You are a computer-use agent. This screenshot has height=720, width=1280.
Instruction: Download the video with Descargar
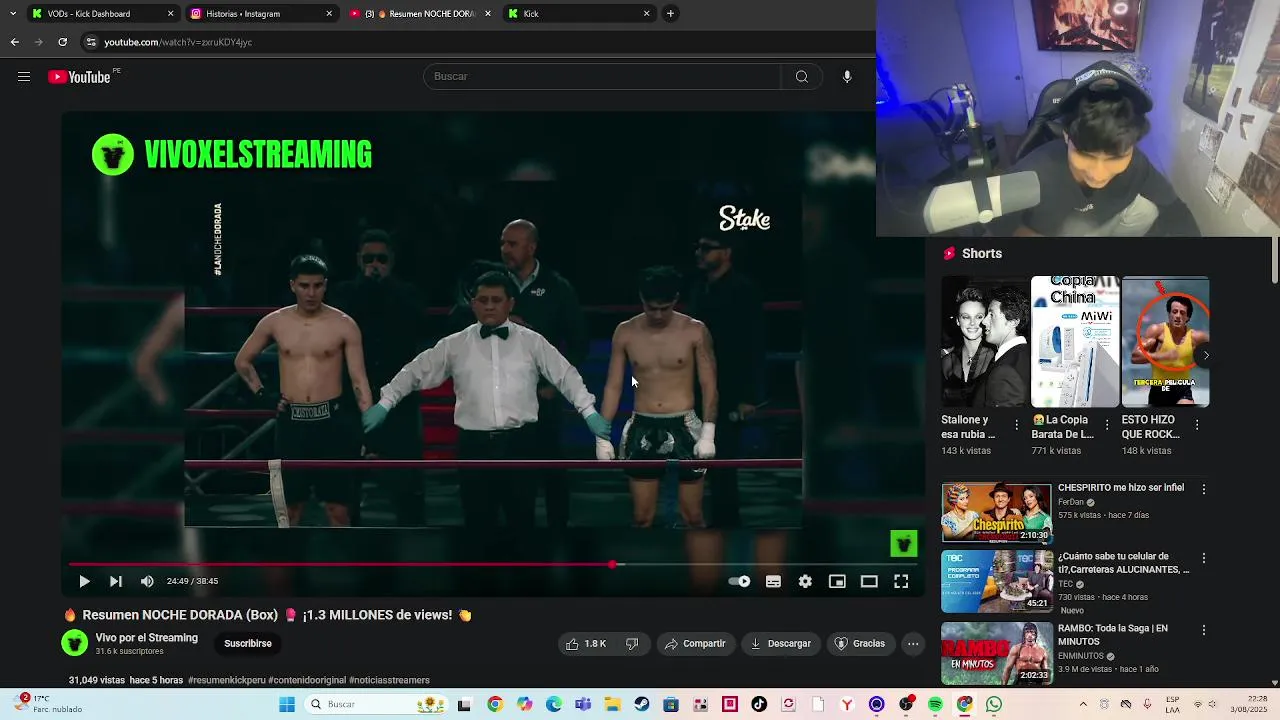780,644
